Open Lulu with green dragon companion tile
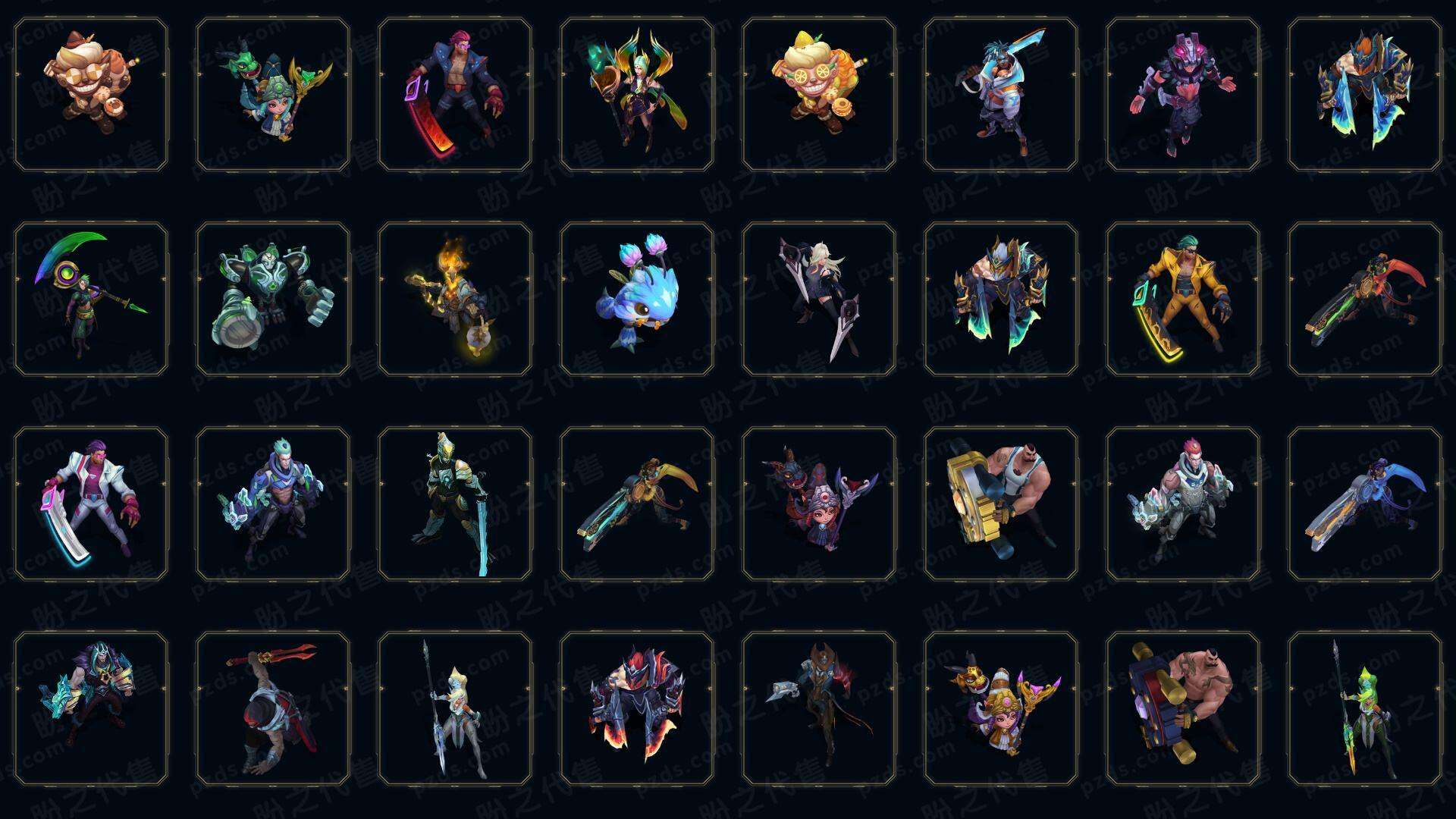1456x819 pixels. click(x=273, y=95)
